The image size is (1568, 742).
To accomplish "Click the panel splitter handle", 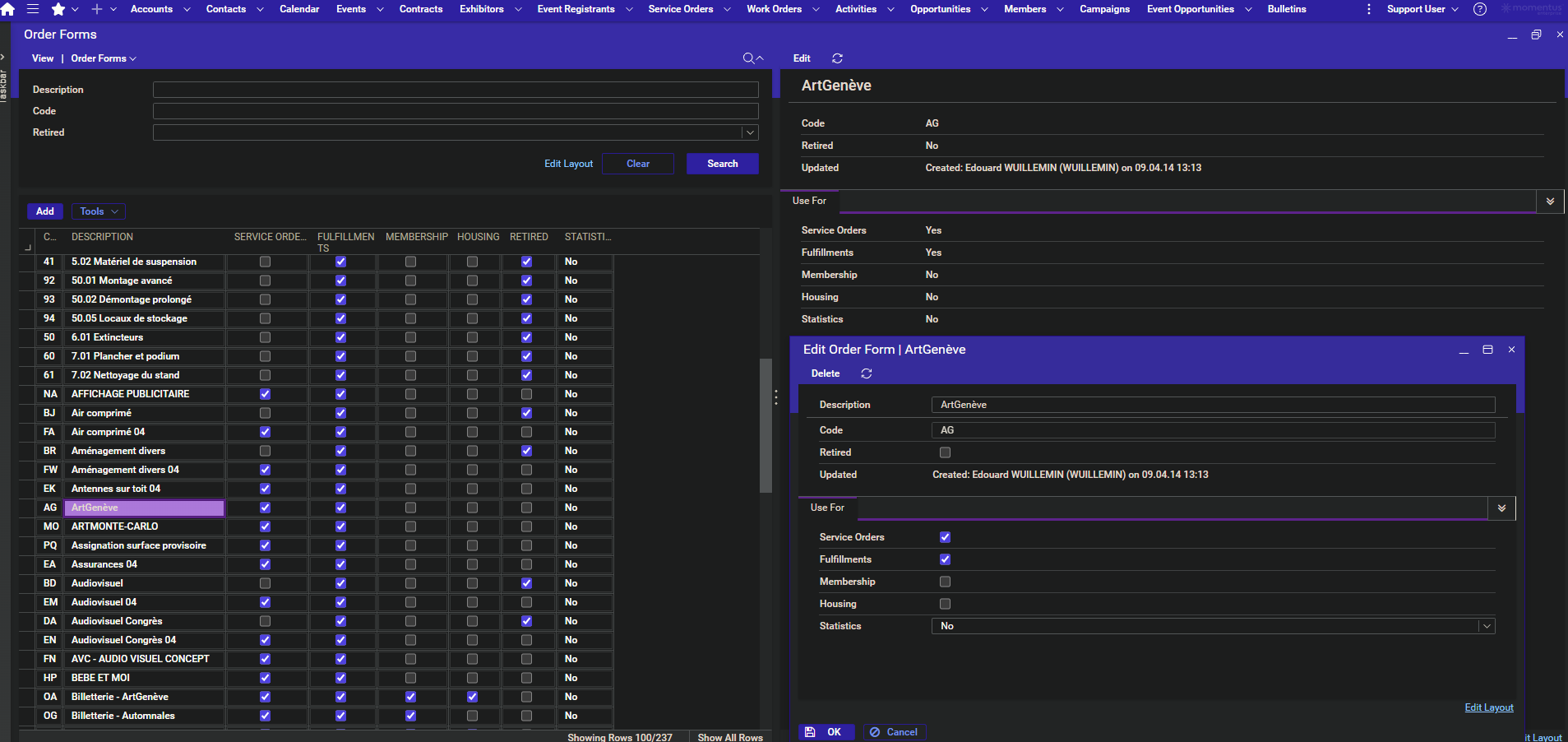I will (776, 398).
